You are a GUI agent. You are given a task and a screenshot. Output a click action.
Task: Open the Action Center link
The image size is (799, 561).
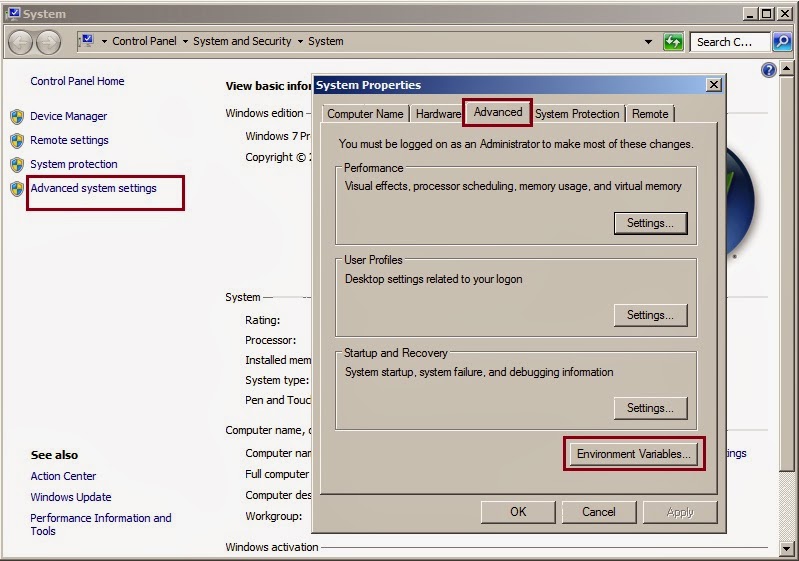click(x=63, y=476)
